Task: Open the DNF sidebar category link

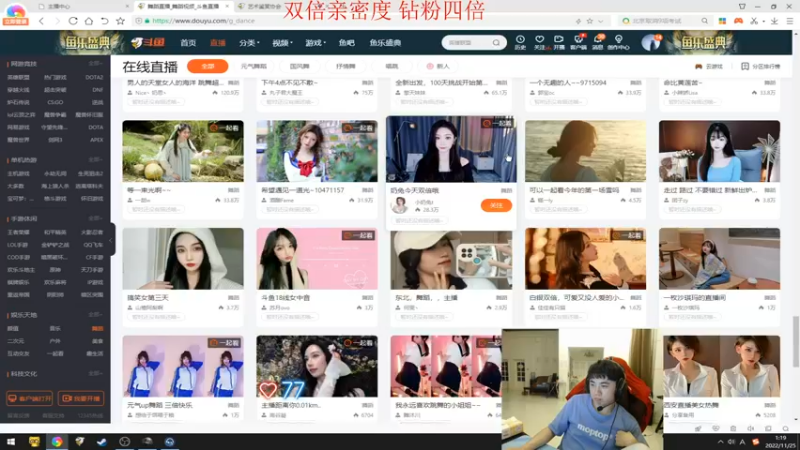Action: pyautogui.click(x=97, y=90)
